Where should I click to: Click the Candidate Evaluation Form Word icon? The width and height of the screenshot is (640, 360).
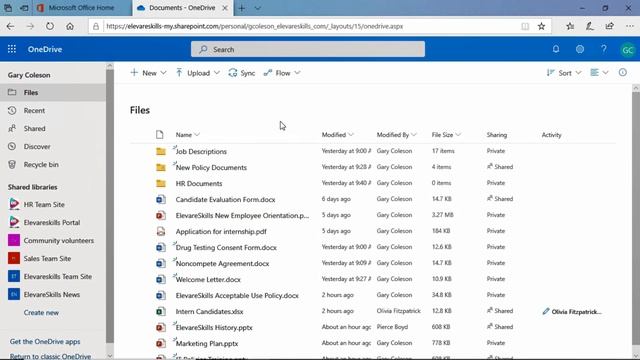(x=161, y=199)
